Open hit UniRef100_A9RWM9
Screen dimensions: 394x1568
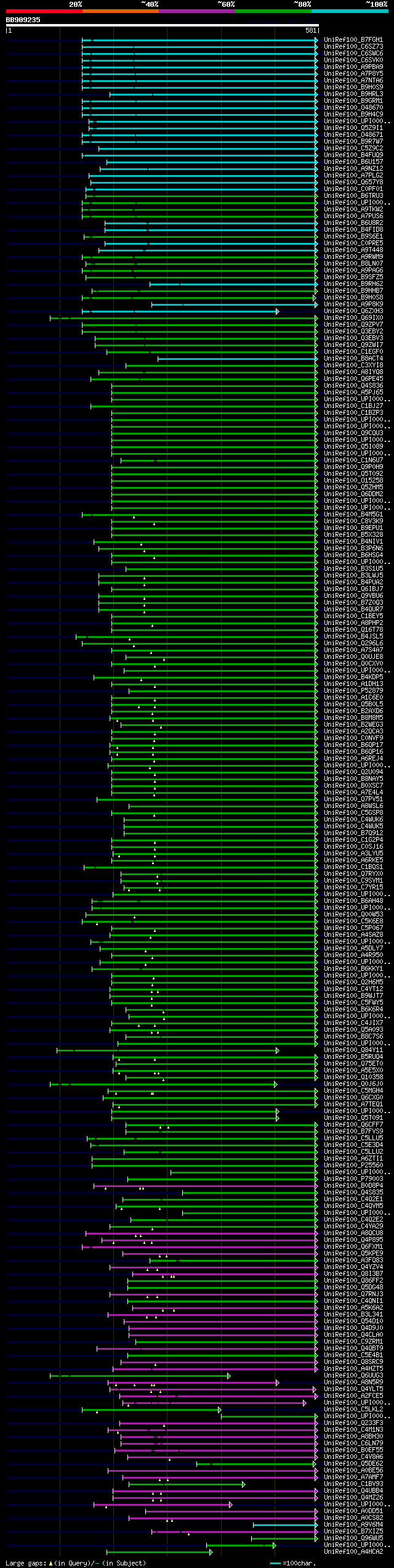click(353, 257)
